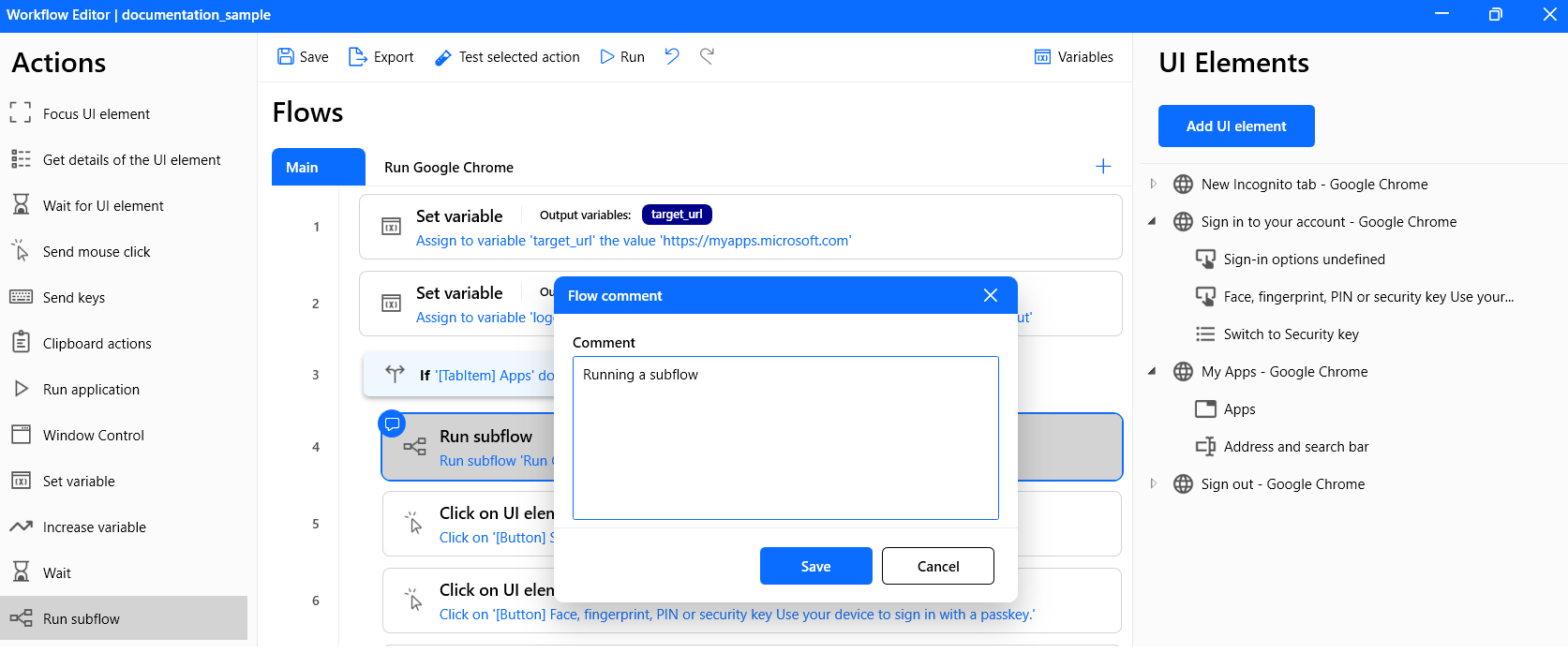This screenshot has height=653, width=1568.
Task: Pick the Send mouse click action
Action: [124, 251]
